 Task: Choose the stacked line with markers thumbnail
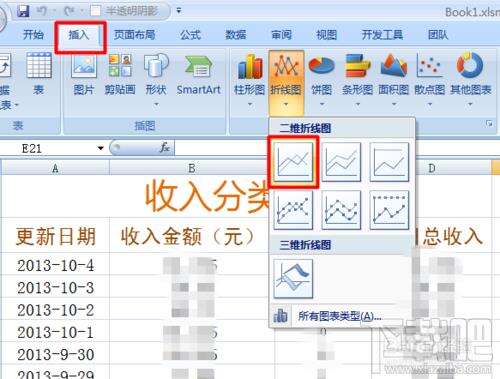(x=341, y=210)
